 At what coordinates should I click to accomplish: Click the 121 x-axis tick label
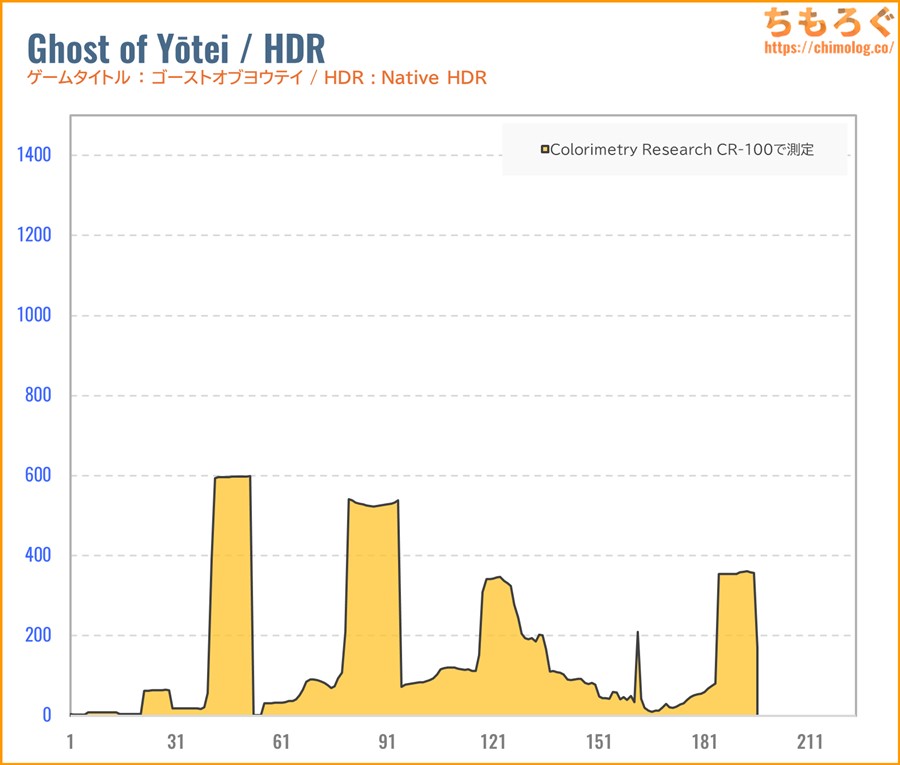(493, 741)
